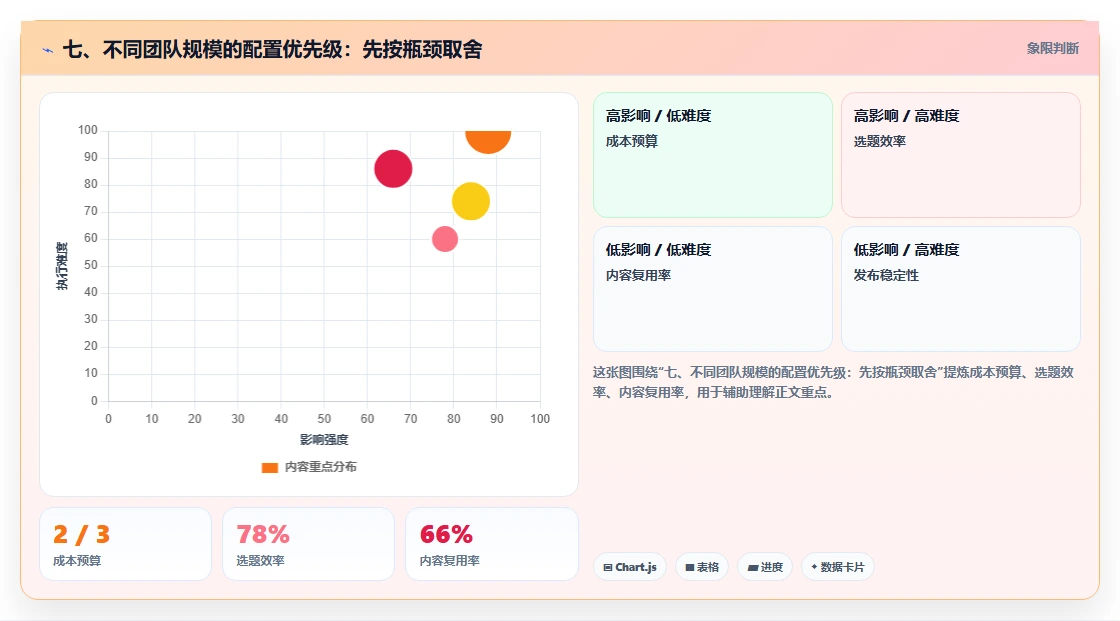Click the 2 / 3 成本预算 stat card
Screen dimensions: 1120x621
pyautogui.click(x=126, y=544)
